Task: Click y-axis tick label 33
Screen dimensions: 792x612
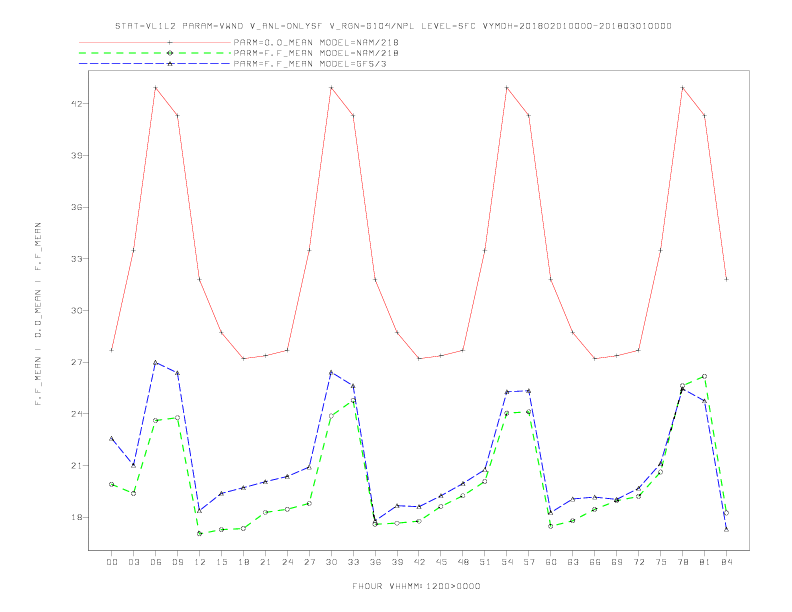Action: [x=77, y=259]
